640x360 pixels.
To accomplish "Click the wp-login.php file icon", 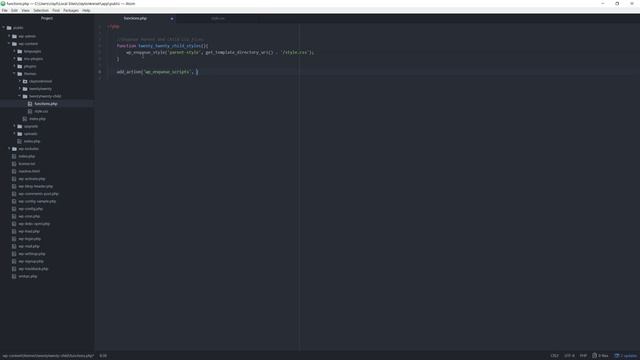I will click(x=14, y=239).
